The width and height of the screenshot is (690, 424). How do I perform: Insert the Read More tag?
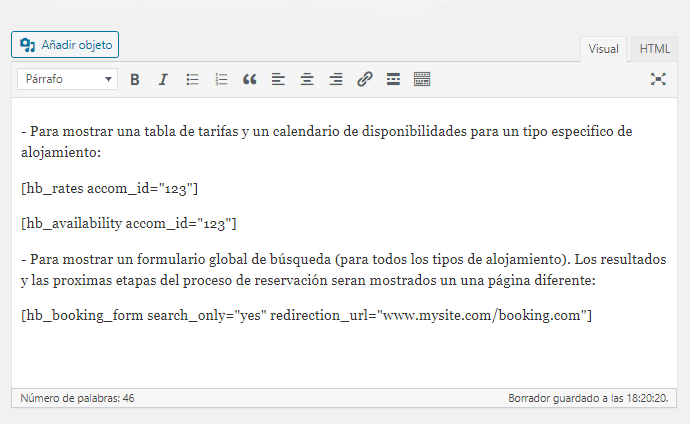(393, 79)
